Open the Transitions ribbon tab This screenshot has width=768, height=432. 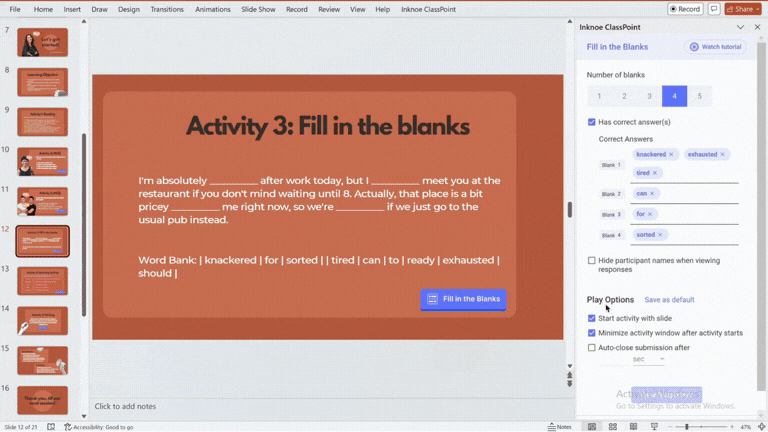click(x=167, y=9)
